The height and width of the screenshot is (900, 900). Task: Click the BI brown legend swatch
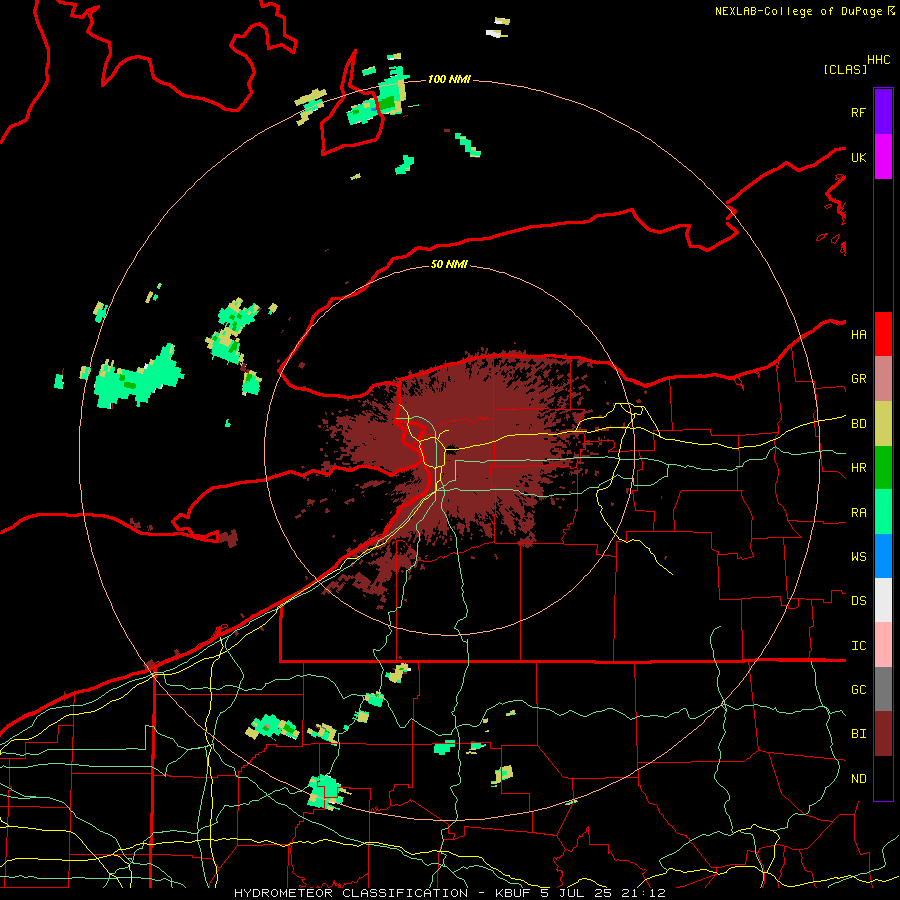(883, 734)
